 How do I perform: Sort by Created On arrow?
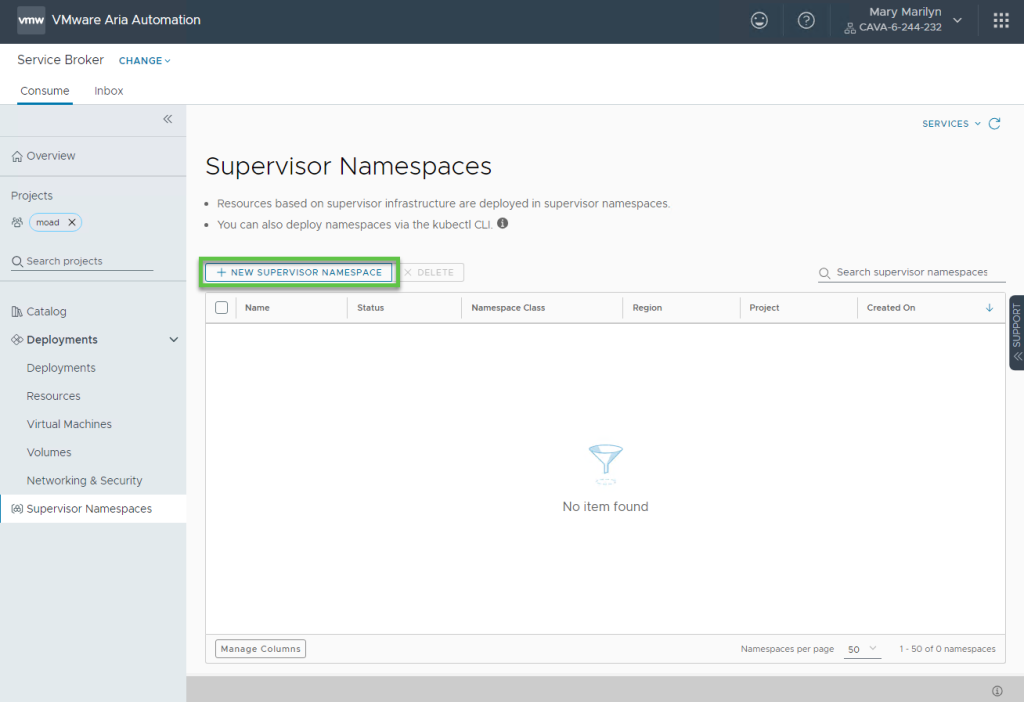pos(989,308)
